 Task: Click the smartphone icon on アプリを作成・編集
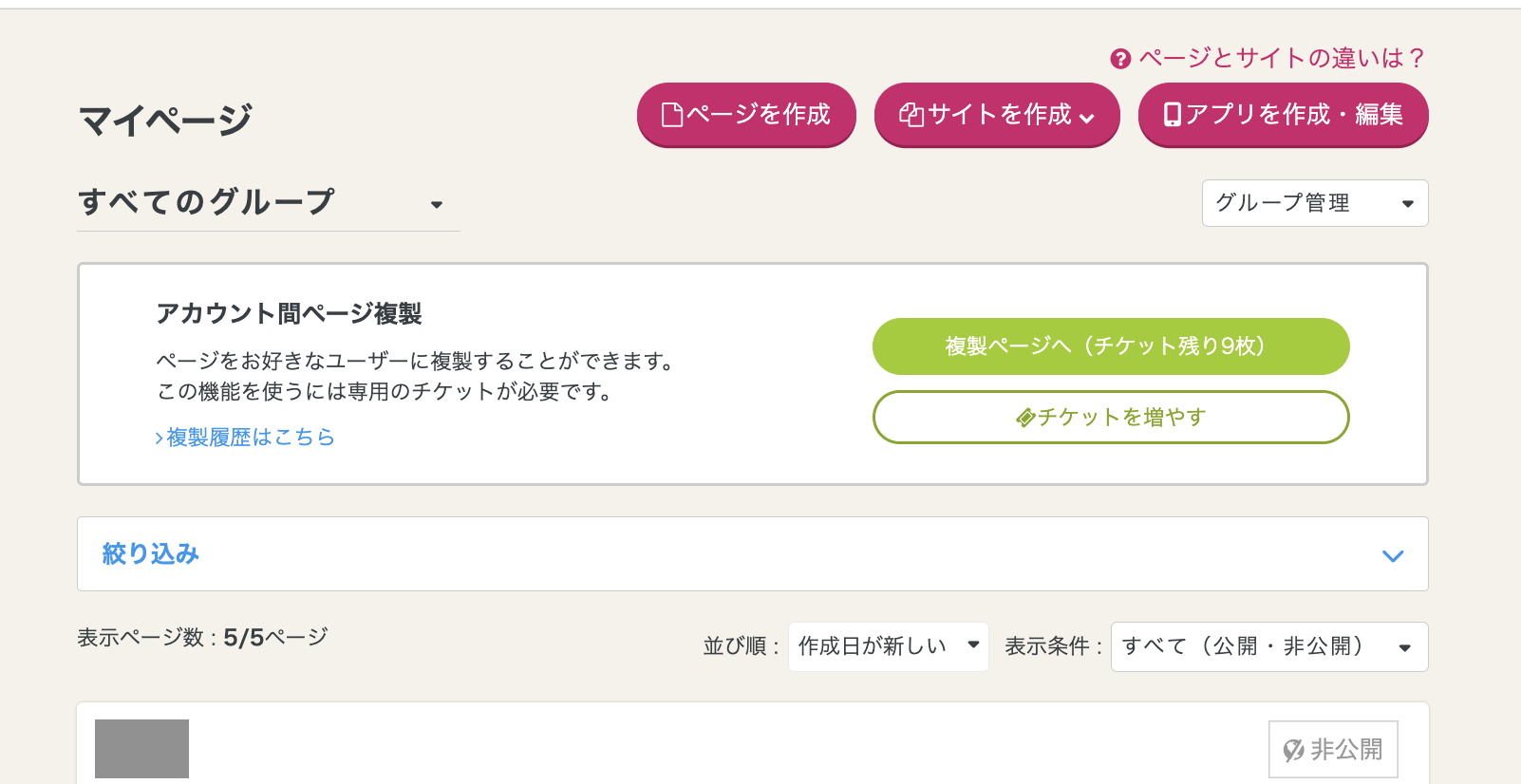tap(1172, 114)
